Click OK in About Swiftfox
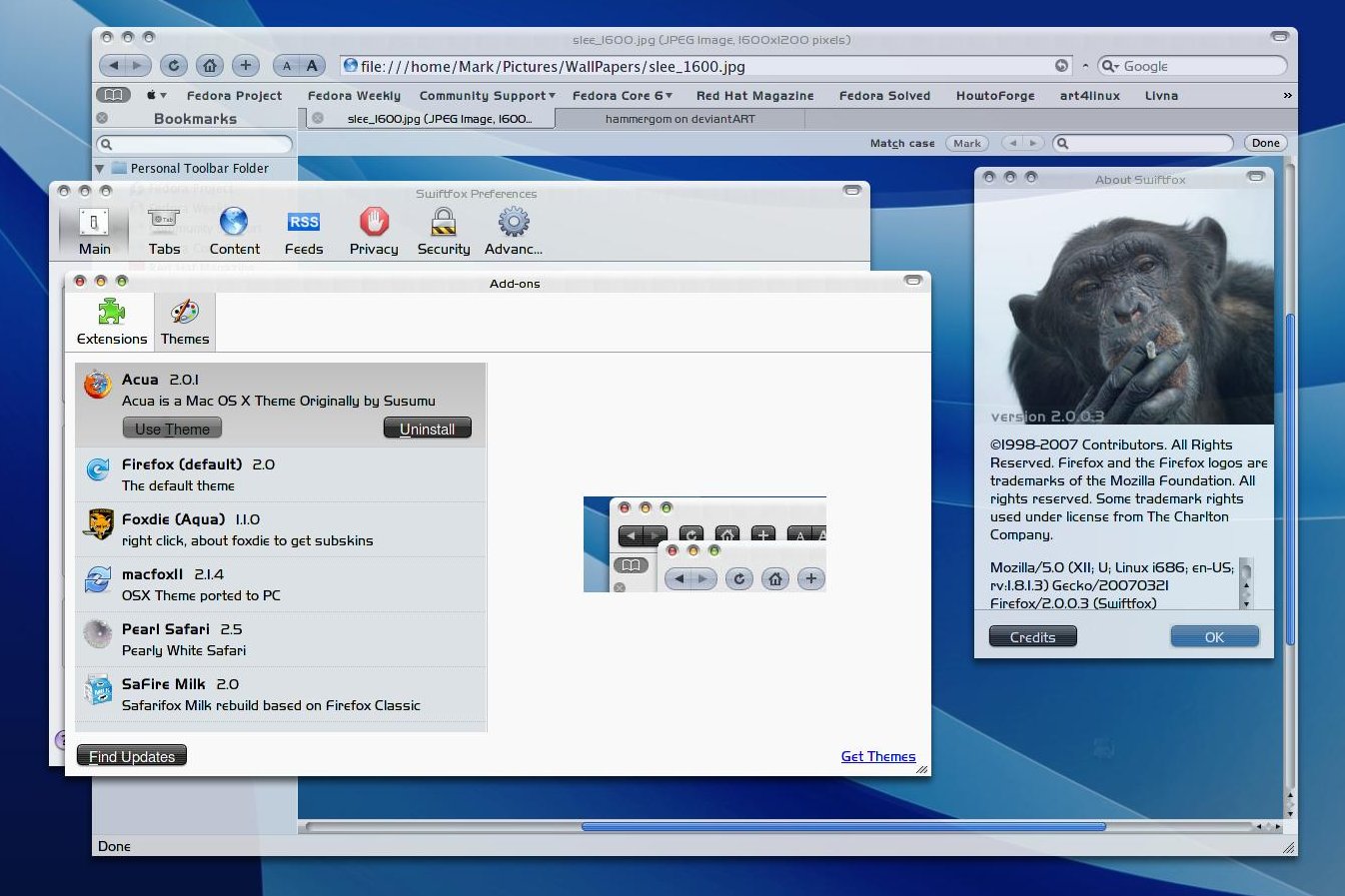1345x896 pixels. pos(1214,636)
